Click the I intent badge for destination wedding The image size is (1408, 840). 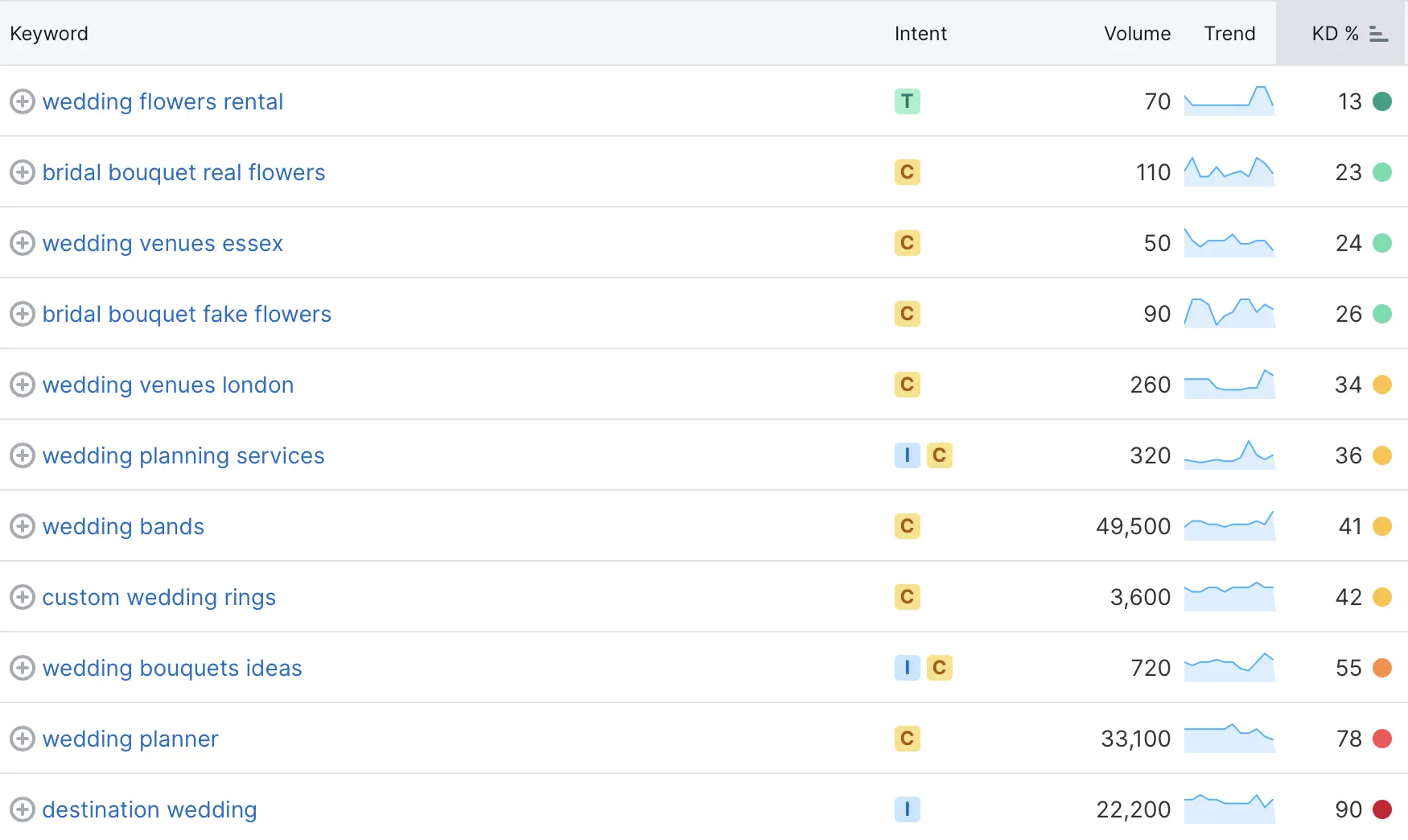908,809
